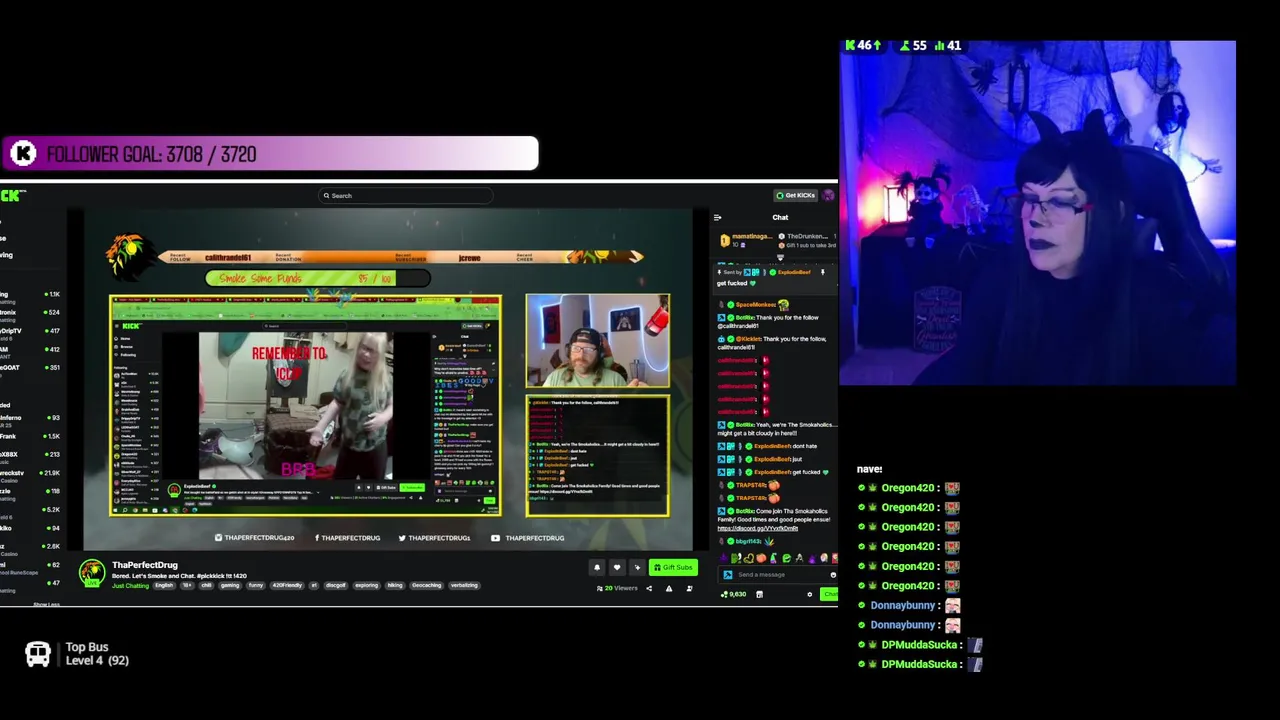Click the Smoke Some Funds goal bar
The image size is (1280, 720).
318,278
